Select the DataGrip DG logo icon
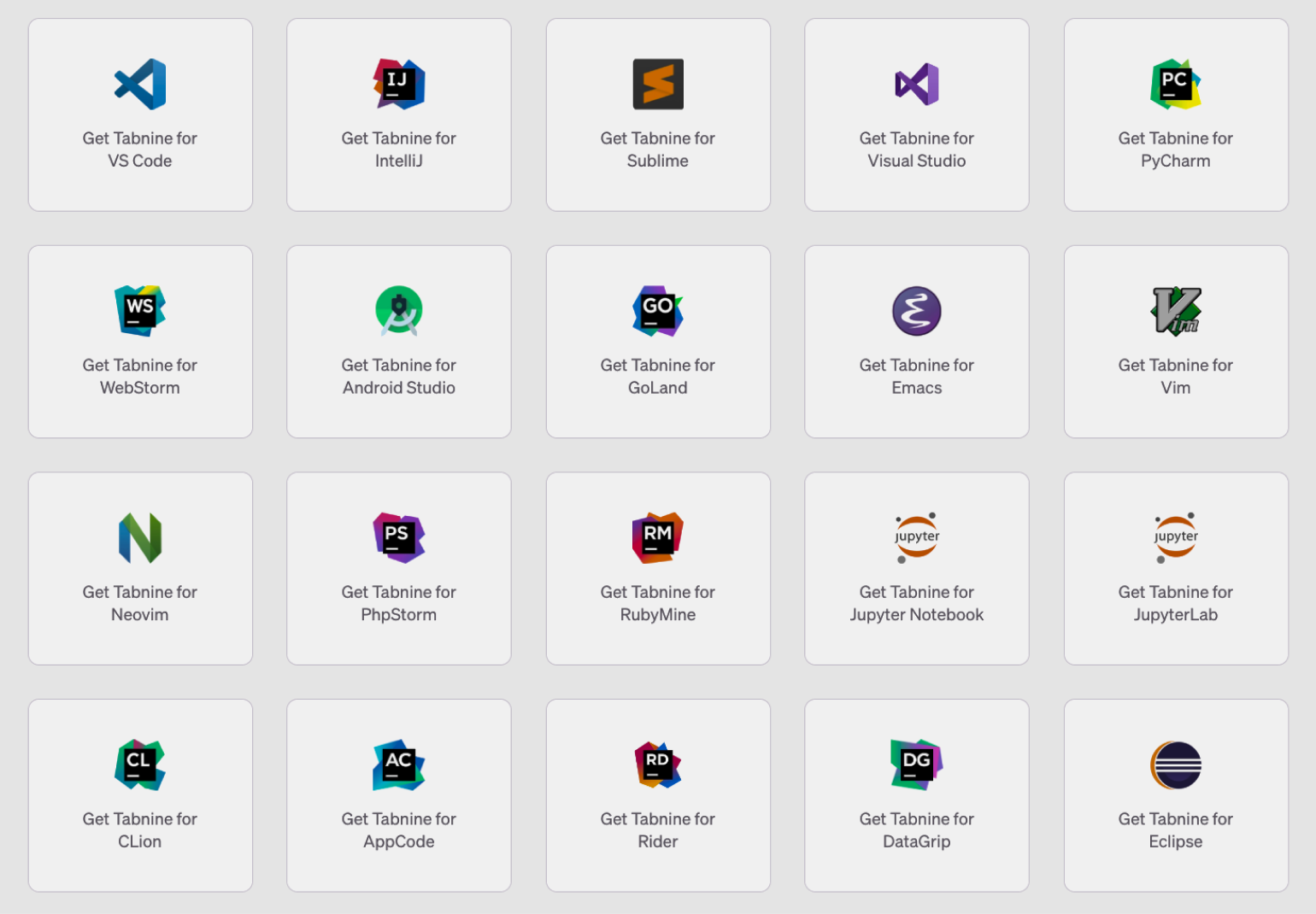Screen dimensions: 1316x914 point(917,765)
